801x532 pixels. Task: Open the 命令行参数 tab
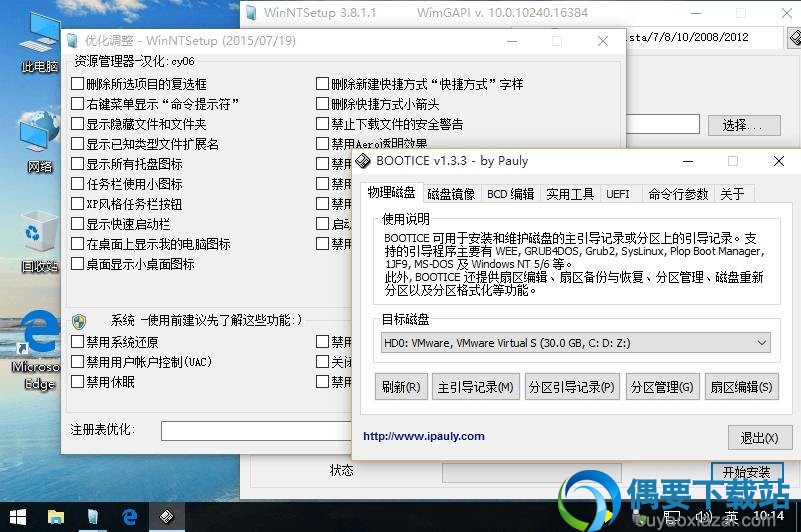678,194
